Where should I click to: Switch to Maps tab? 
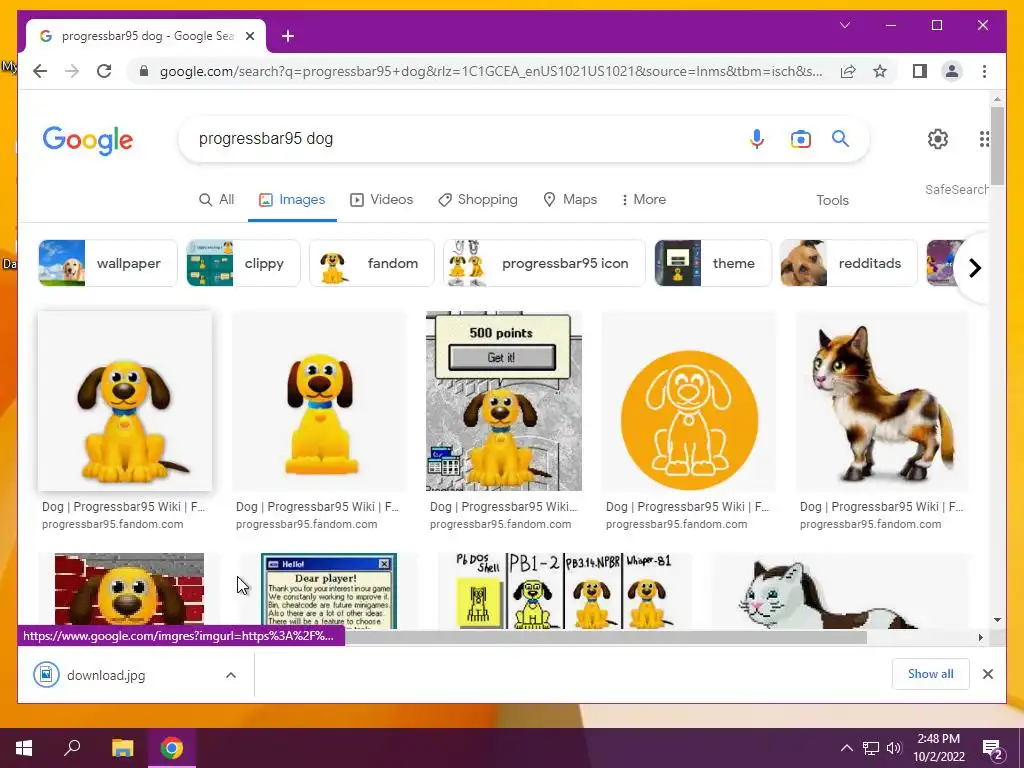tap(570, 200)
